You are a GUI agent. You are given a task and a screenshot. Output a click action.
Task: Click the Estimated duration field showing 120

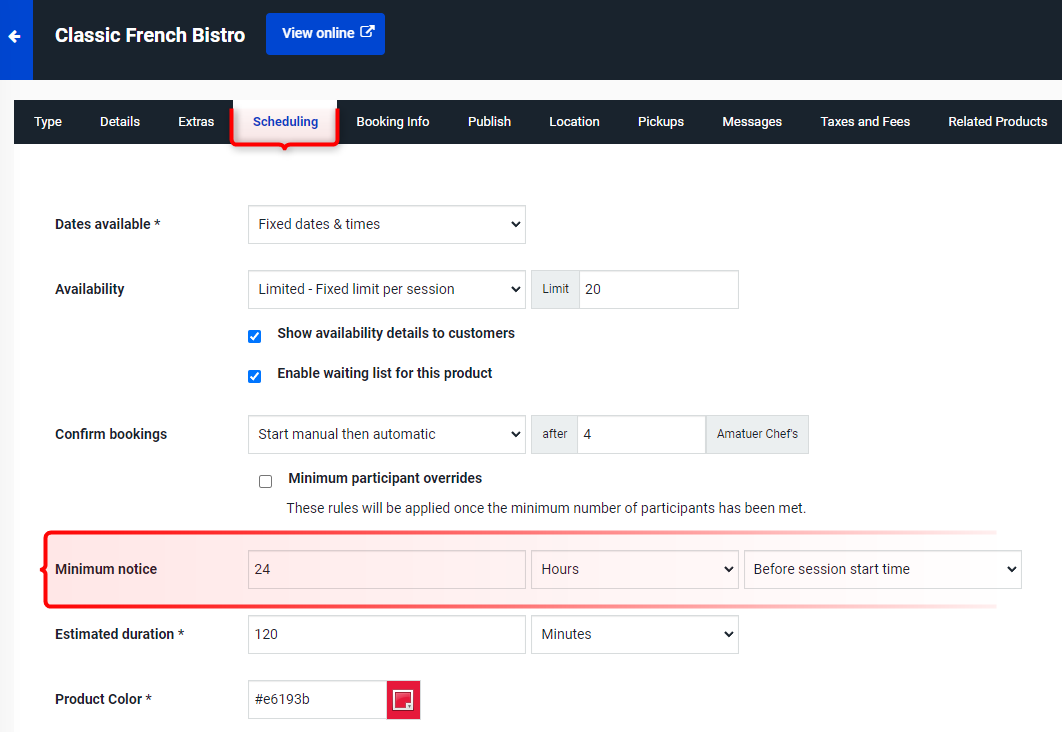coord(387,634)
